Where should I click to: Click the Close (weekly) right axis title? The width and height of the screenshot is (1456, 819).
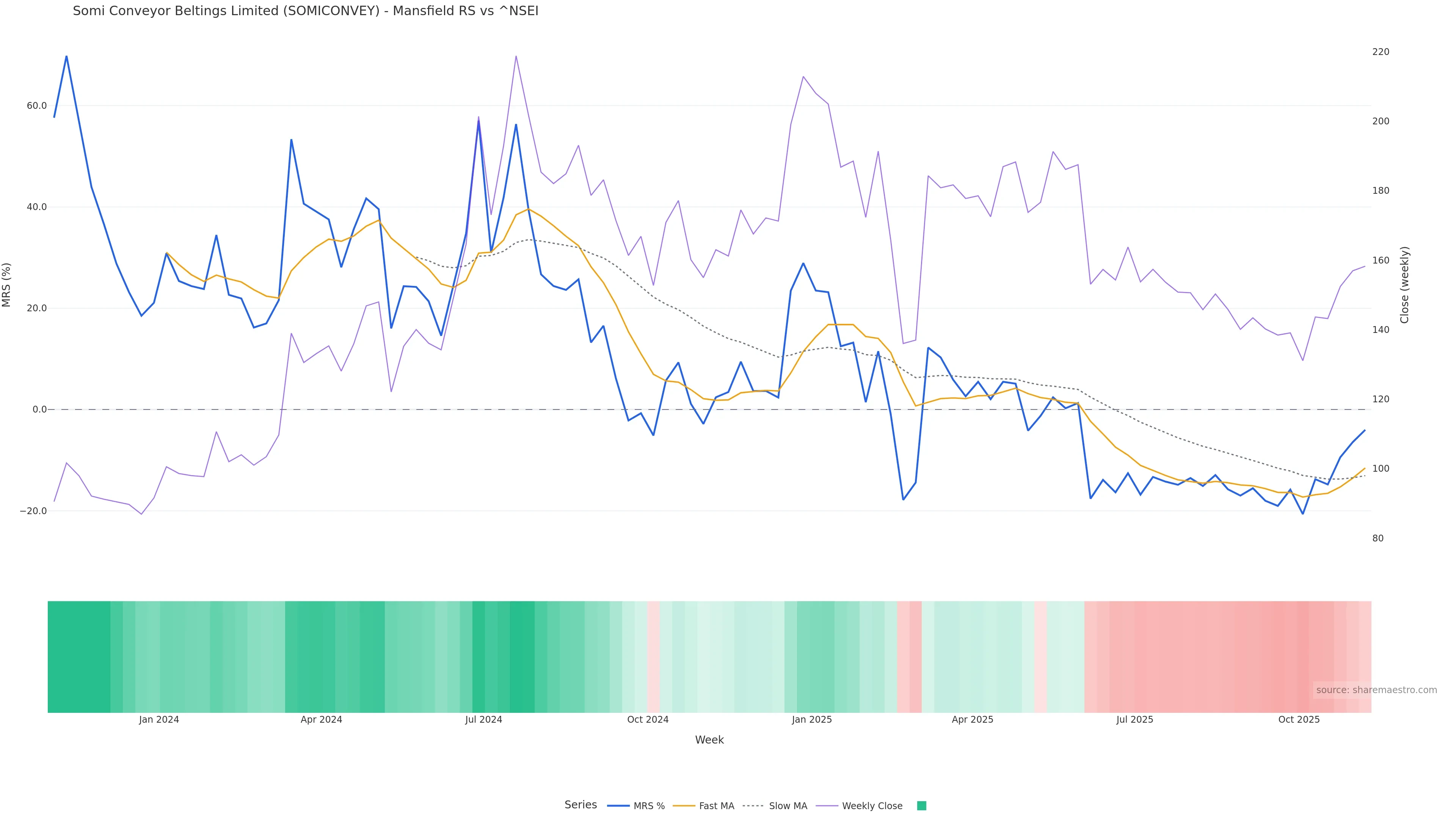(x=1404, y=285)
